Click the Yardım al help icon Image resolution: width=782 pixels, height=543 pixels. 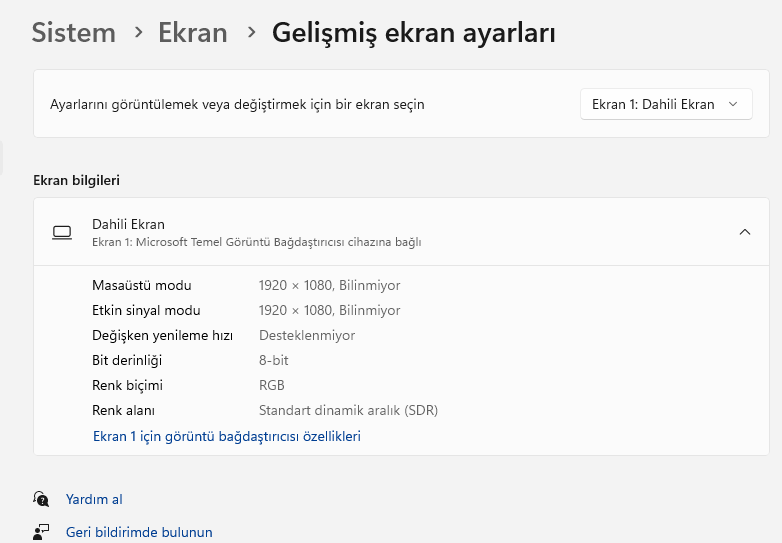(x=41, y=499)
